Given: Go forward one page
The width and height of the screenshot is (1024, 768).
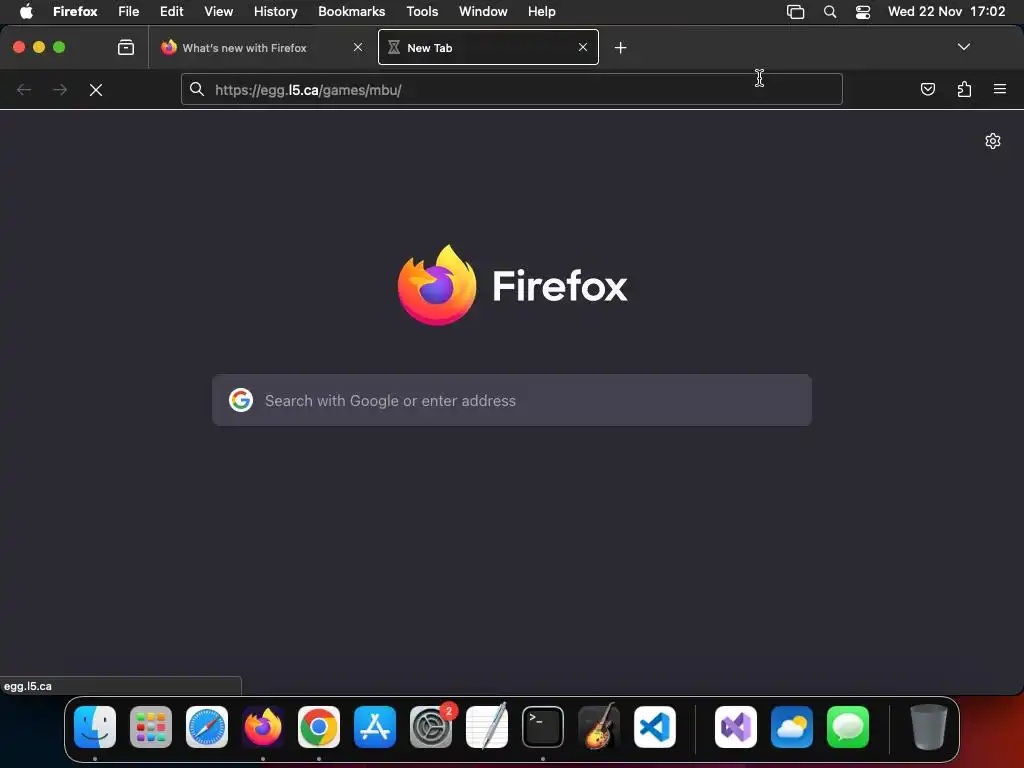Looking at the screenshot, I should (x=60, y=90).
